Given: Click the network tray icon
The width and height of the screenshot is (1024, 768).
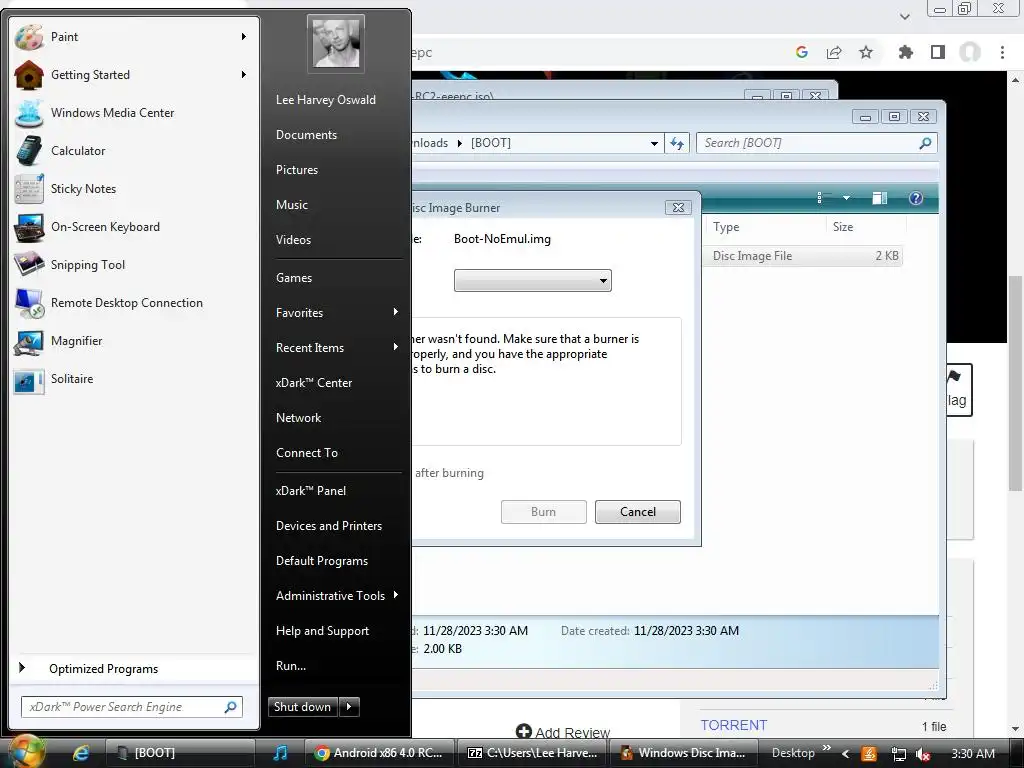Looking at the screenshot, I should 899,754.
